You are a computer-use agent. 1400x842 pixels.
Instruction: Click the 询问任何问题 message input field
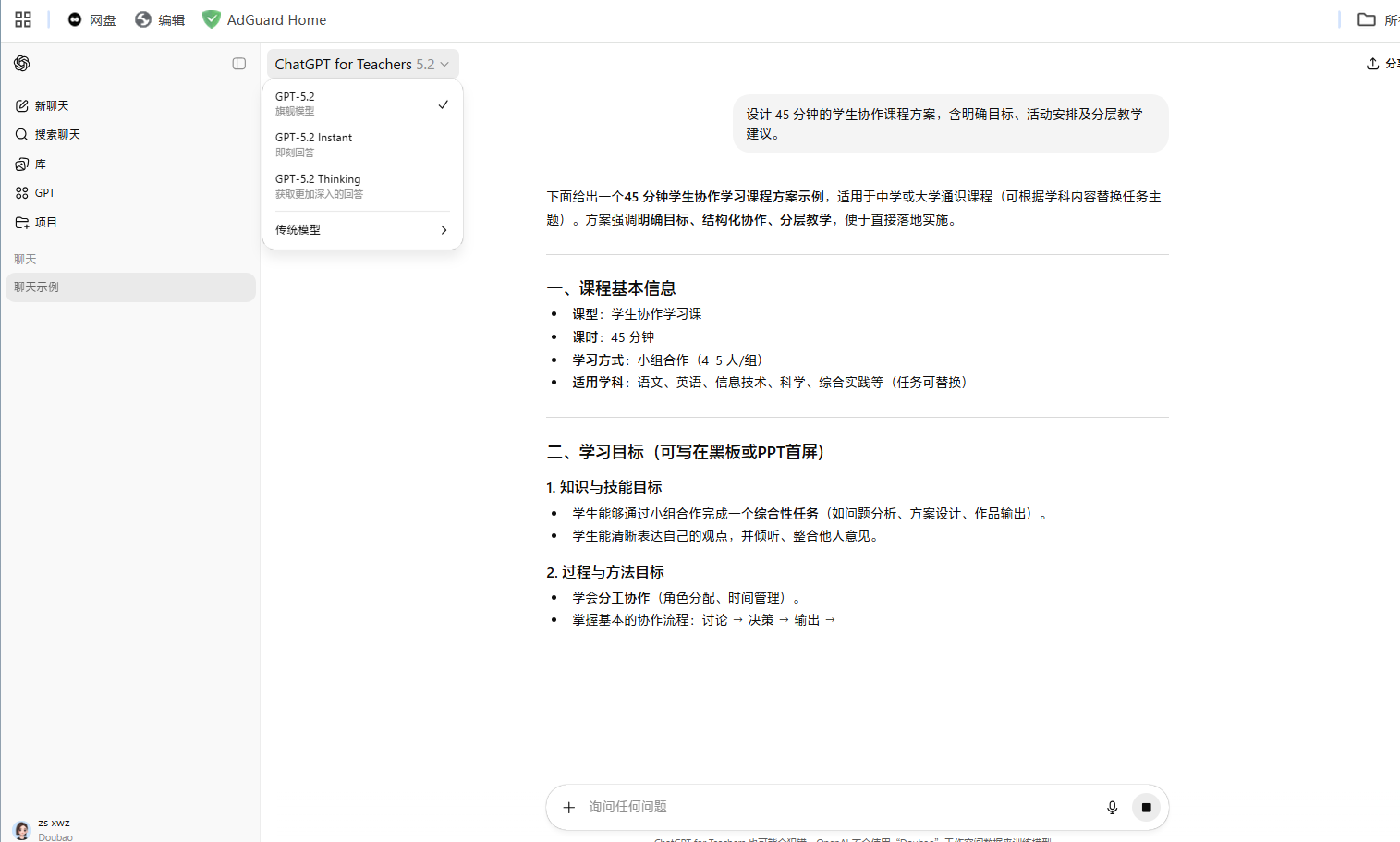tap(832, 808)
